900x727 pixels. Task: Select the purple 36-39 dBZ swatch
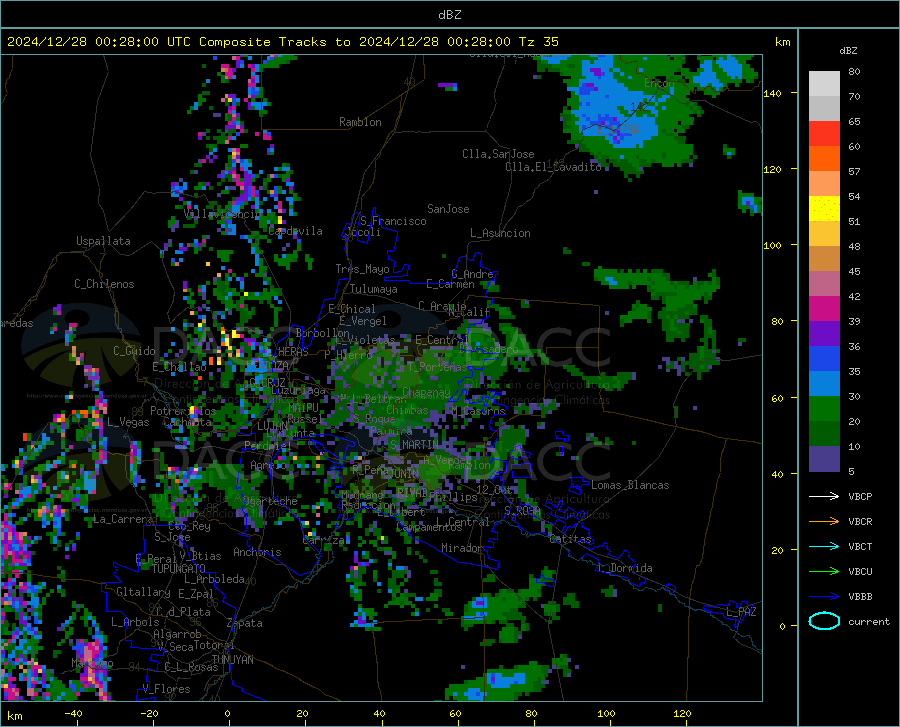[x=824, y=334]
